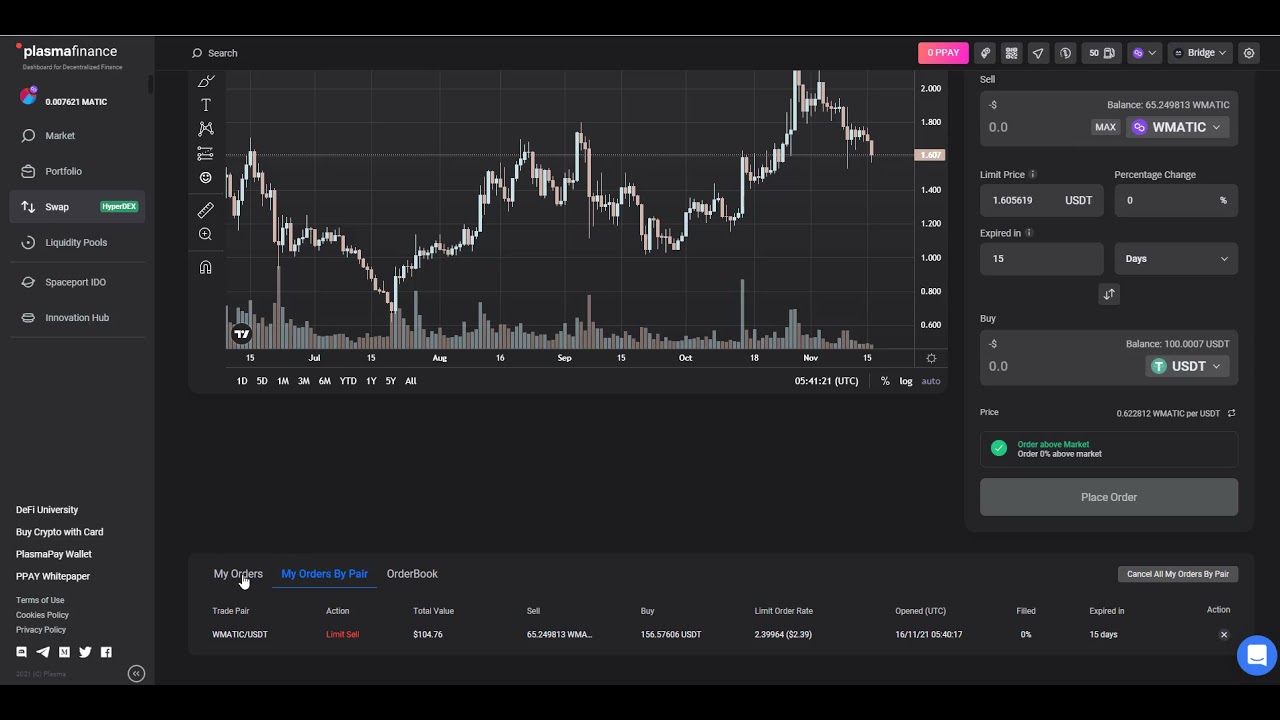Focus the Search field in the header
This screenshot has width=1280, height=720.
pyautogui.click(x=222, y=53)
